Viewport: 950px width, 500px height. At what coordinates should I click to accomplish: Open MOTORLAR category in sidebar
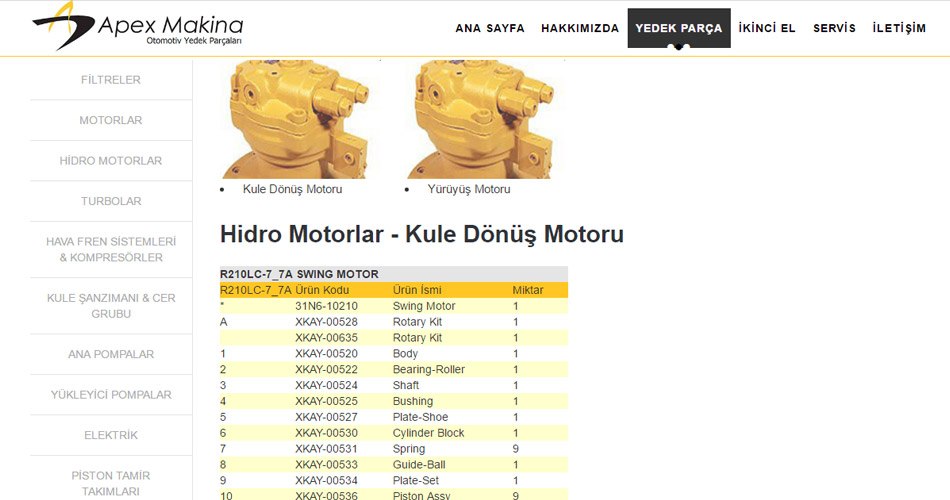click(x=111, y=120)
